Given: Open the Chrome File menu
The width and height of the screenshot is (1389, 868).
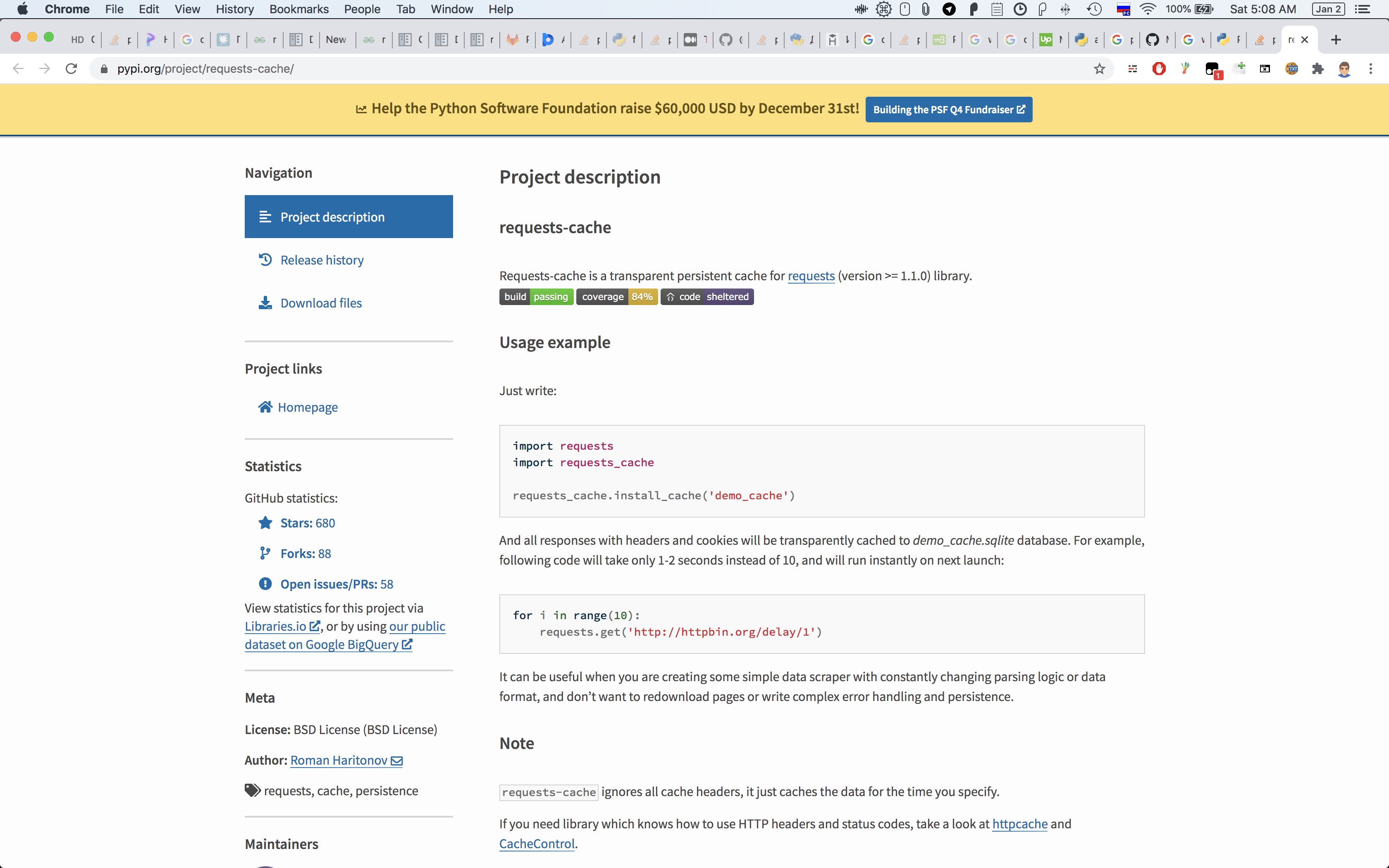Looking at the screenshot, I should tap(114, 9).
